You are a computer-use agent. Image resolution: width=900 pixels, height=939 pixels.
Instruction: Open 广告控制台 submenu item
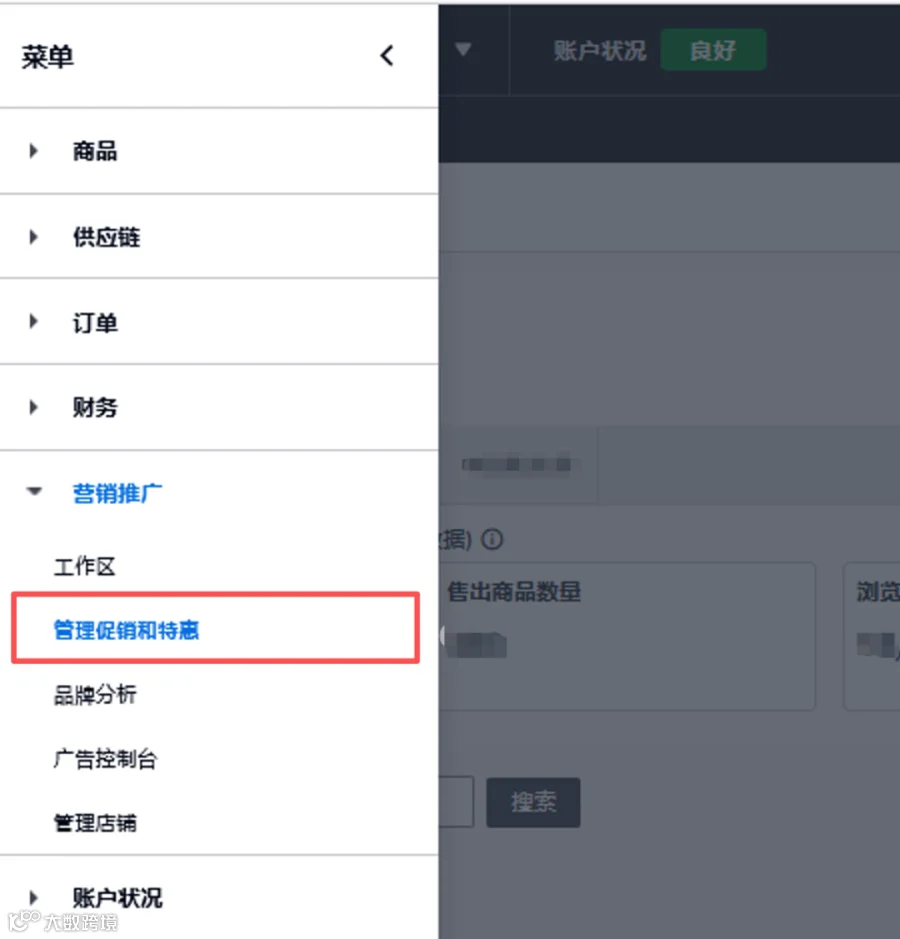pos(105,759)
